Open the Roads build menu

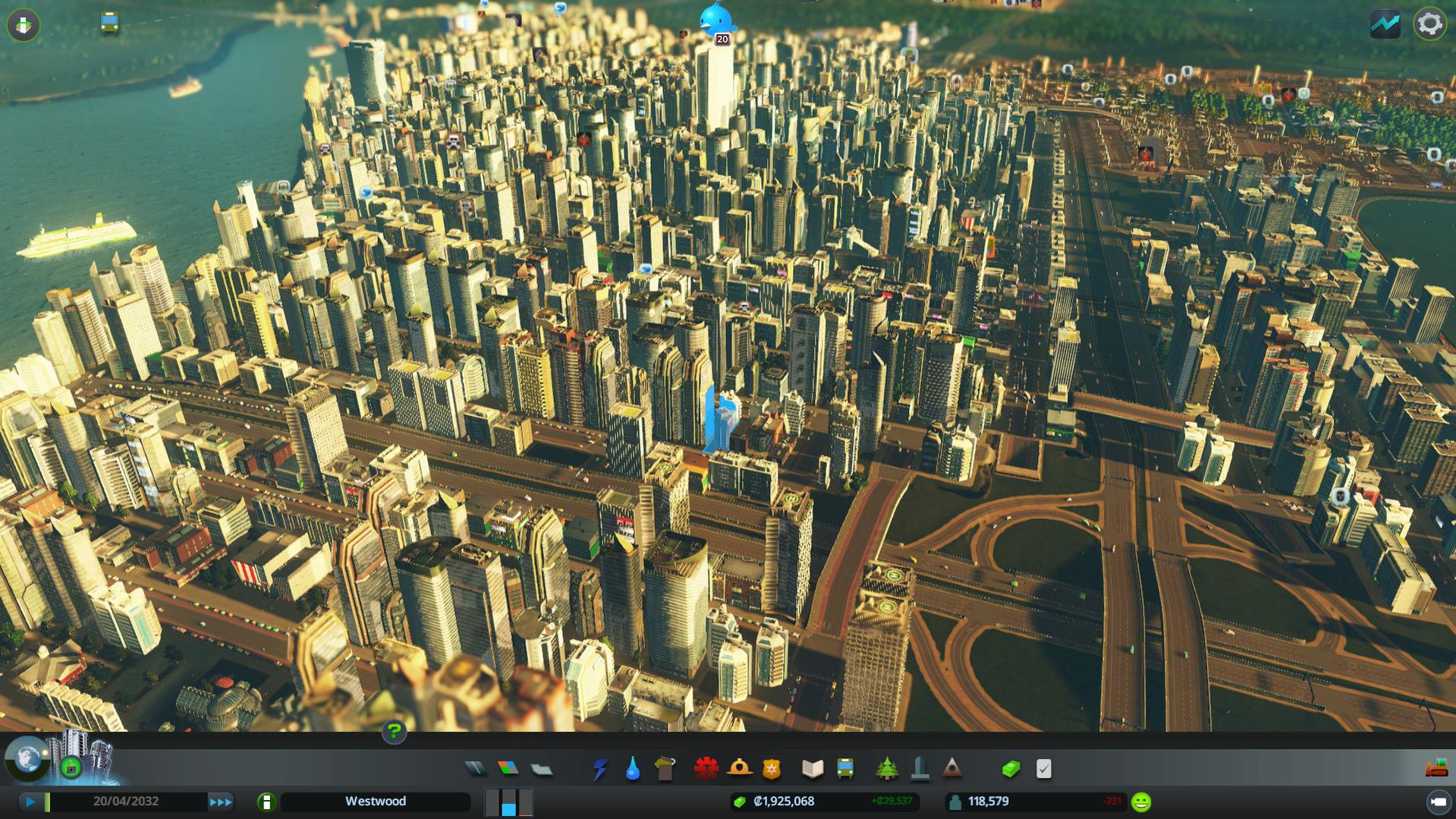pos(475,769)
